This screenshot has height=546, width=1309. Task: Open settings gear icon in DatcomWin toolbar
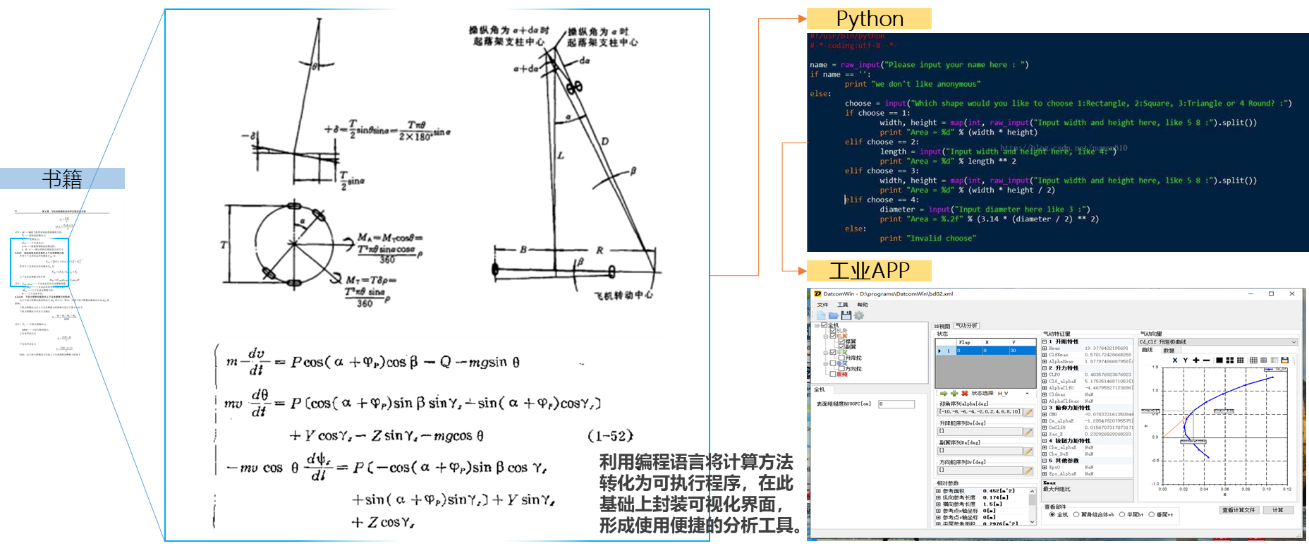point(858,315)
